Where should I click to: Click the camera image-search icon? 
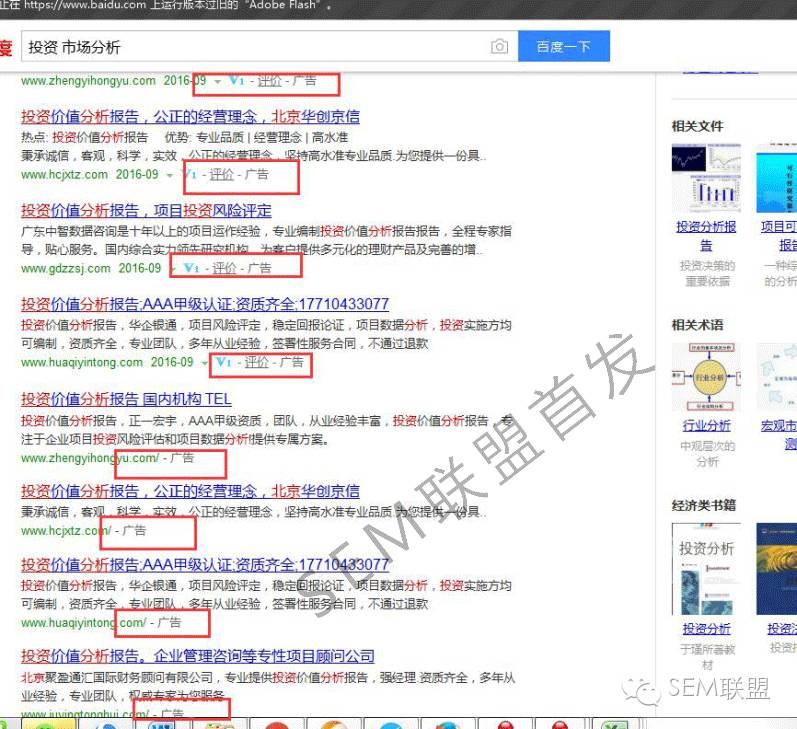tap(499, 47)
